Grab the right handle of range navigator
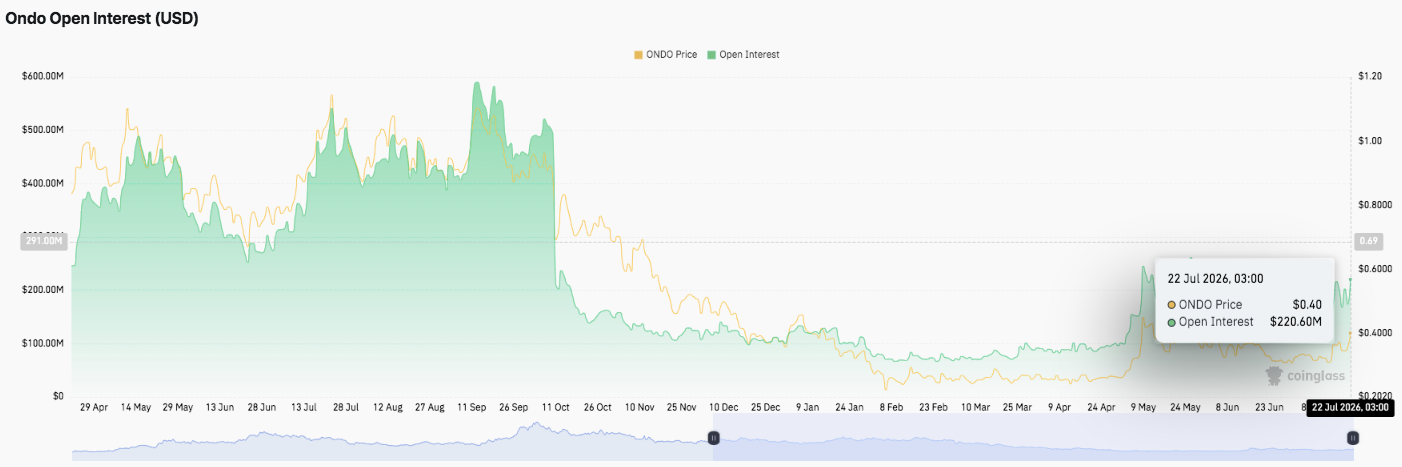 tap(1352, 437)
